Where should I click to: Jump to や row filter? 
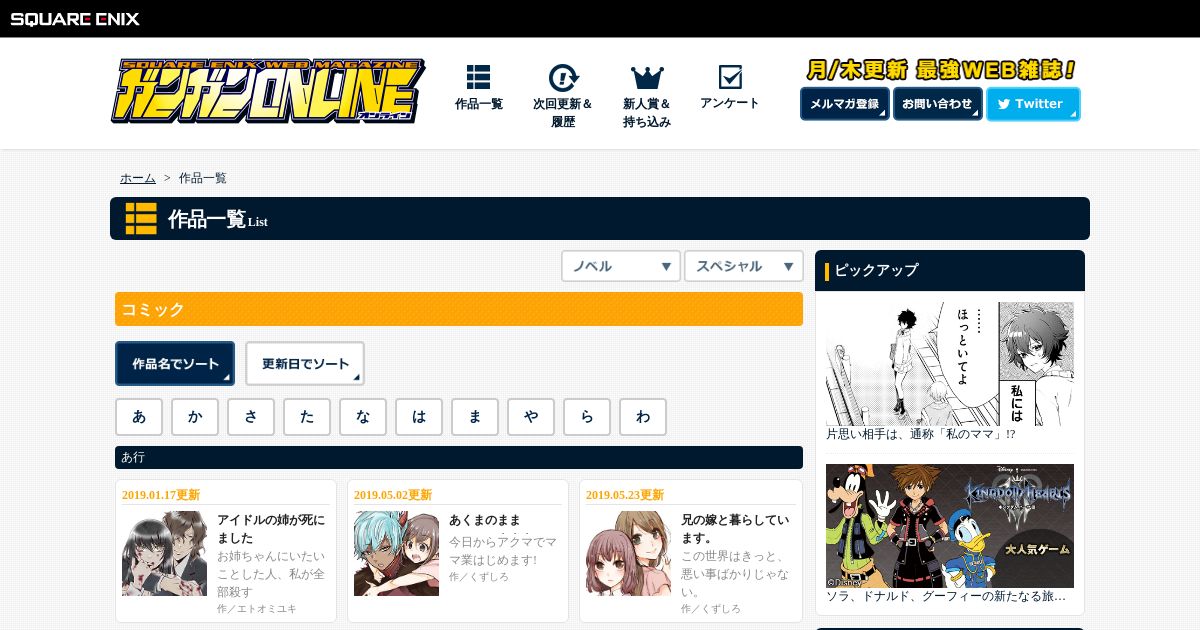pyautogui.click(x=531, y=417)
